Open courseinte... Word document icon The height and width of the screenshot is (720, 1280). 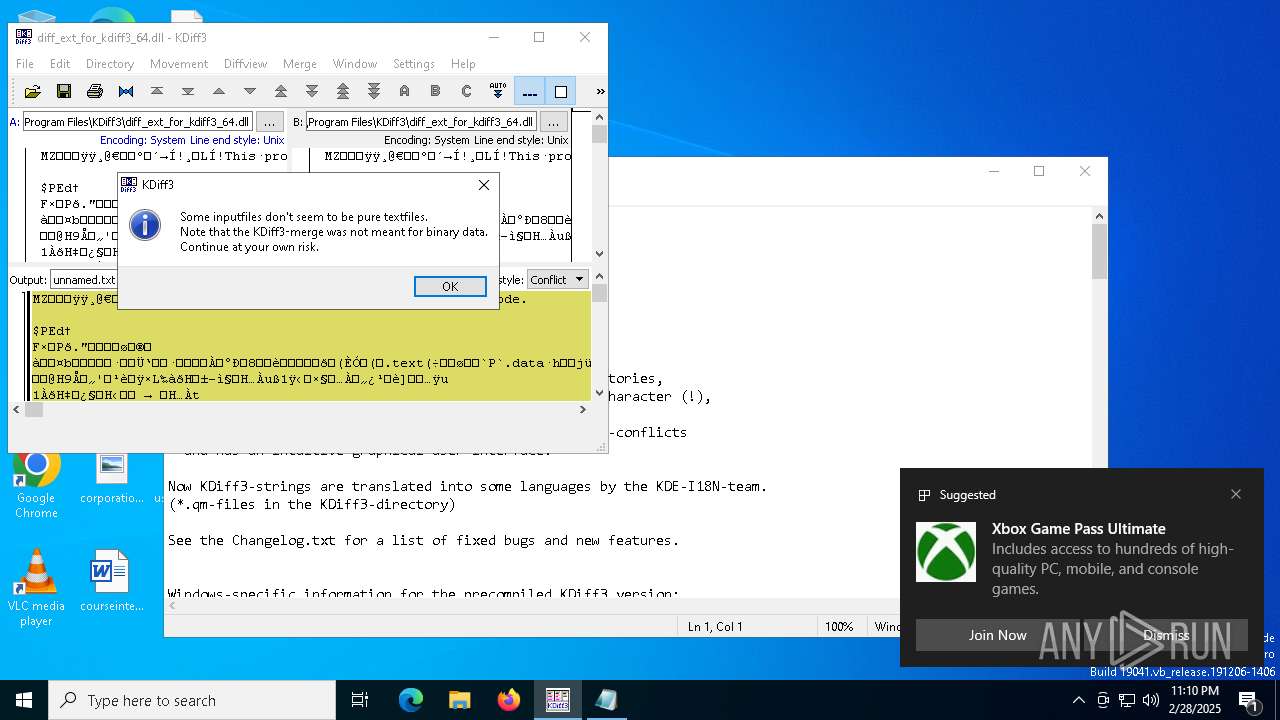point(111,581)
